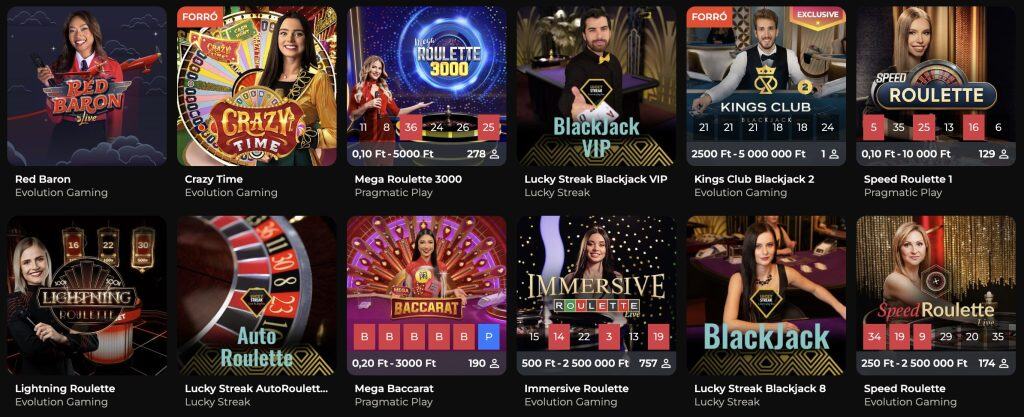Launch the Crazy Time game tile

257,86
